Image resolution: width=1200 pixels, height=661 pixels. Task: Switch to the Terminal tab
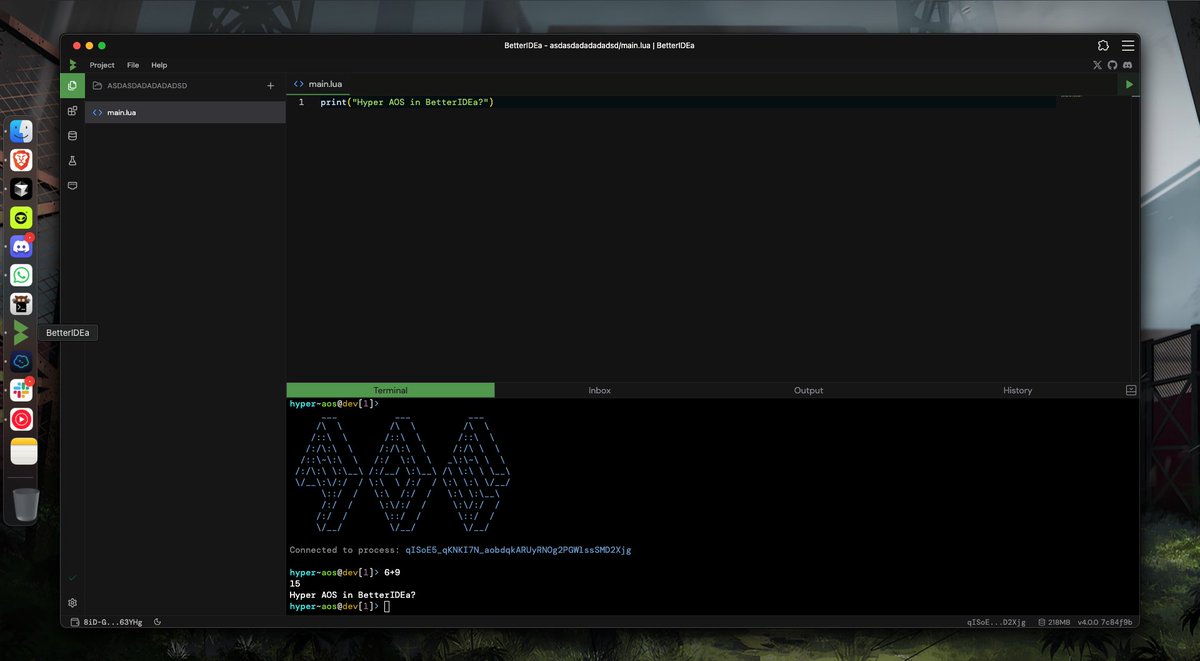[x=390, y=390]
